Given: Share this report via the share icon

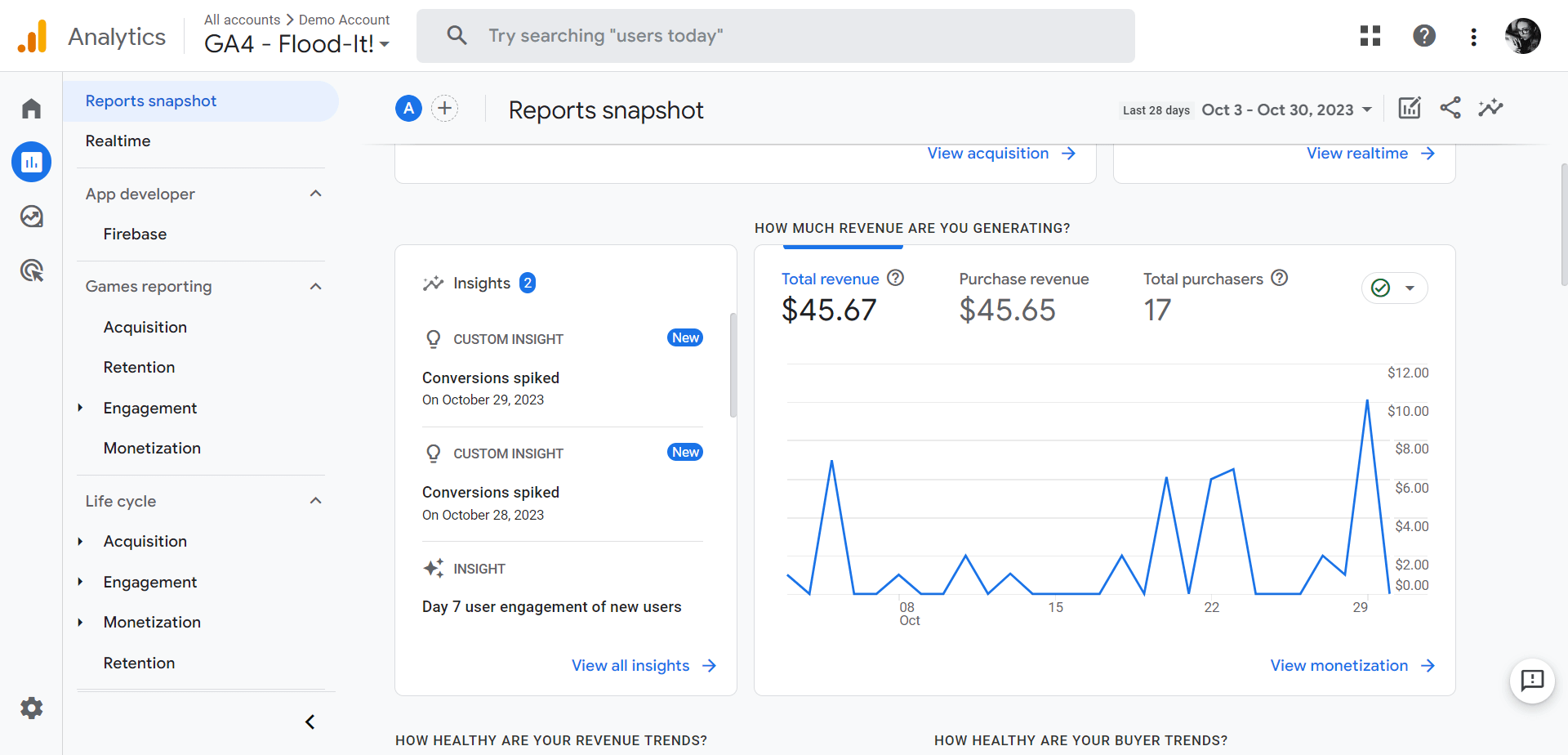Looking at the screenshot, I should pos(1450,107).
